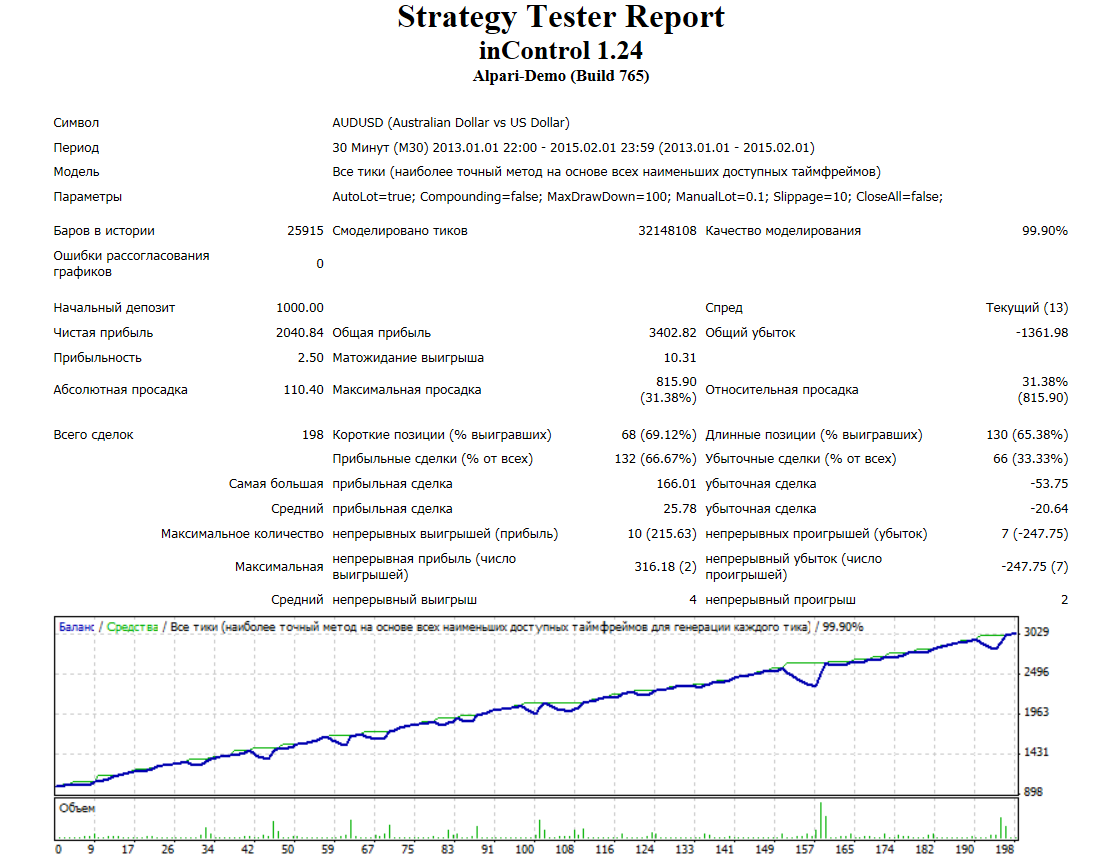Click the 'Чистая прибыль' label
The height and width of the screenshot is (865, 1110).
pos(103,333)
